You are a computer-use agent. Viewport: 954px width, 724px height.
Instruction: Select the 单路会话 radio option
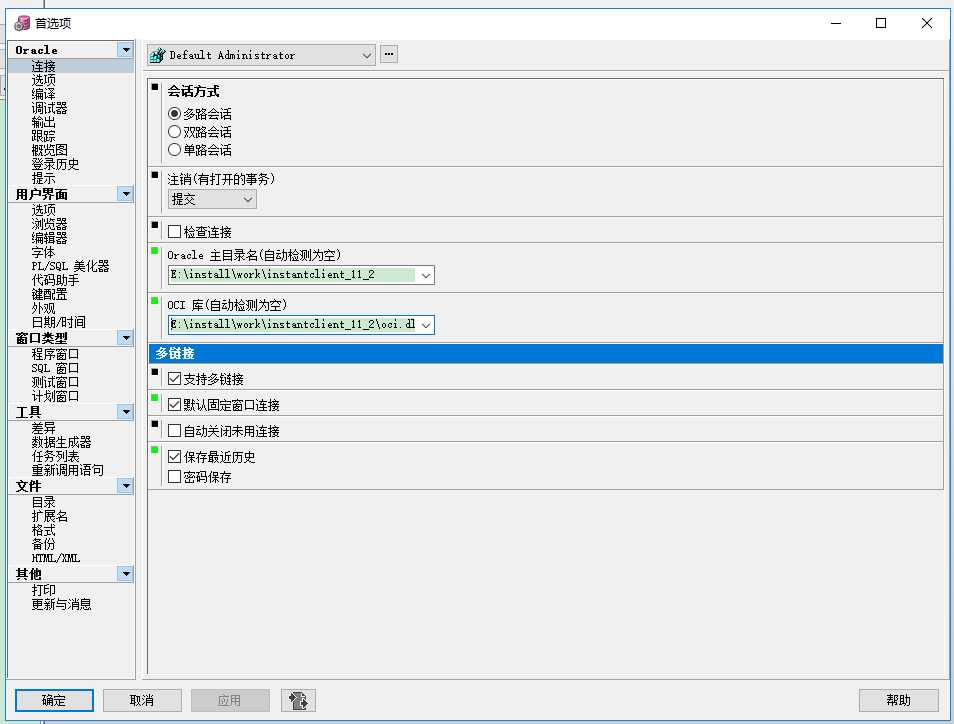coord(174,150)
